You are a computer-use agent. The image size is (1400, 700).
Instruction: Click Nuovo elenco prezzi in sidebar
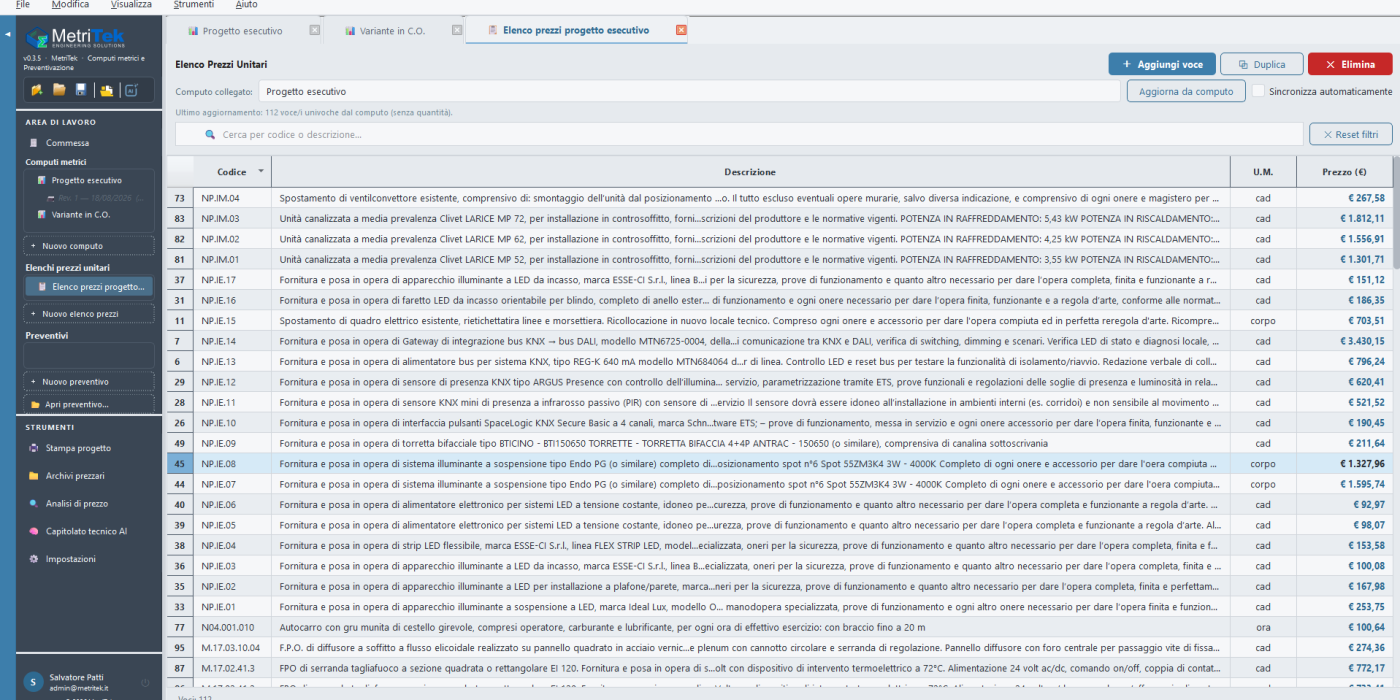(x=89, y=314)
